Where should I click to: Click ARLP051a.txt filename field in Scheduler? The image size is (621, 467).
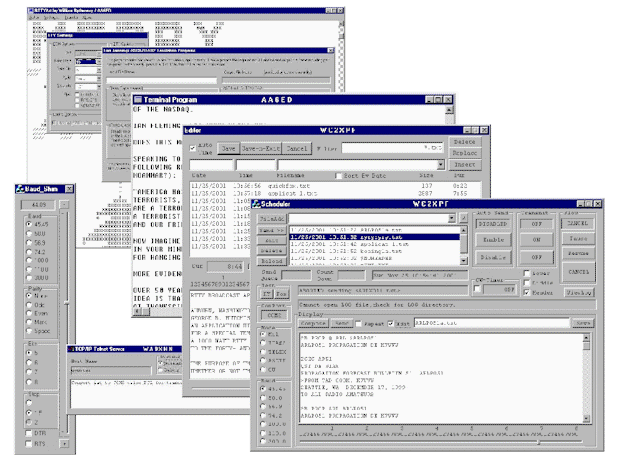tap(491, 323)
